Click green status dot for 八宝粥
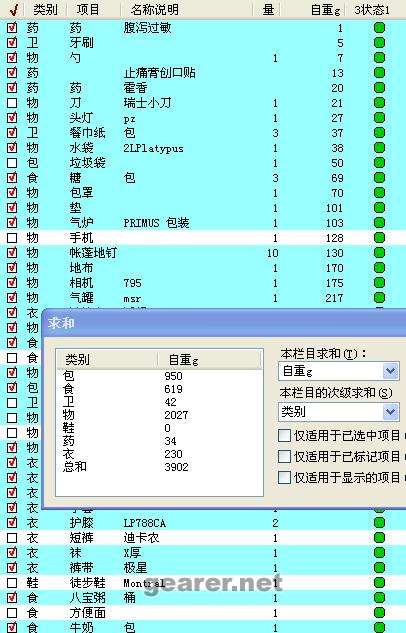Viewport: 406px width, 633px height. pos(379,597)
